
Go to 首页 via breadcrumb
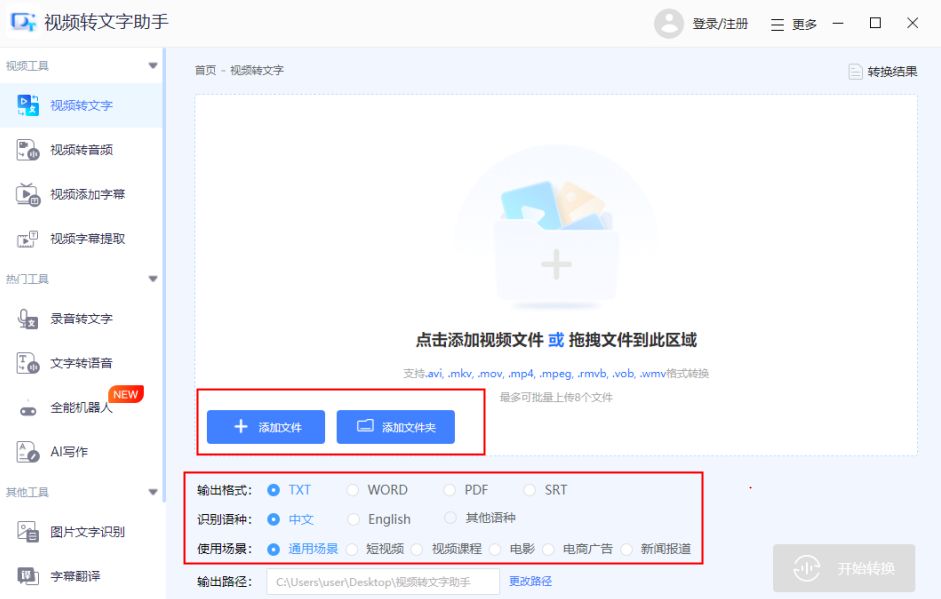[207, 70]
